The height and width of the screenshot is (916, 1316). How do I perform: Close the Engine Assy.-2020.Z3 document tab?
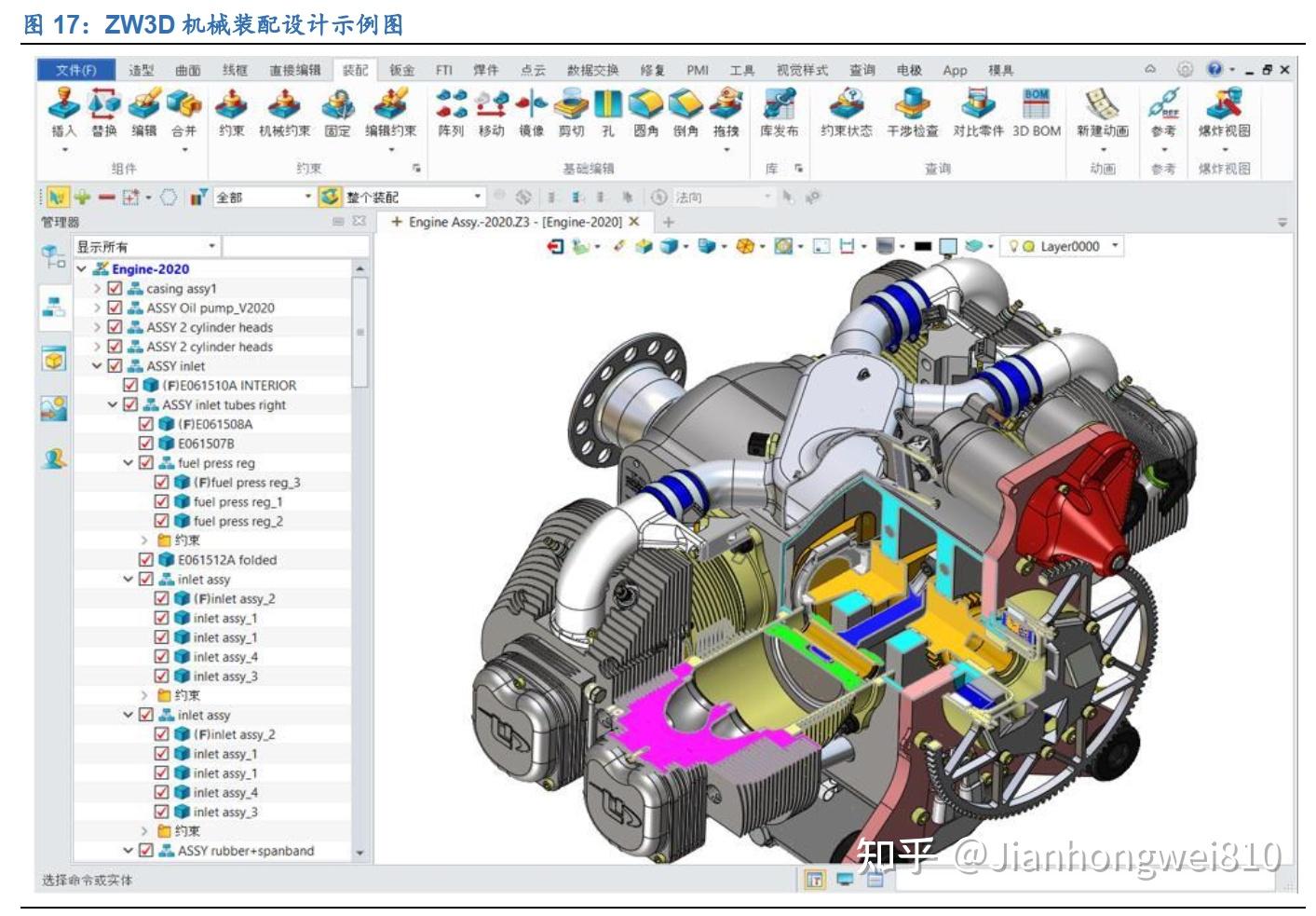pyautogui.click(x=633, y=224)
